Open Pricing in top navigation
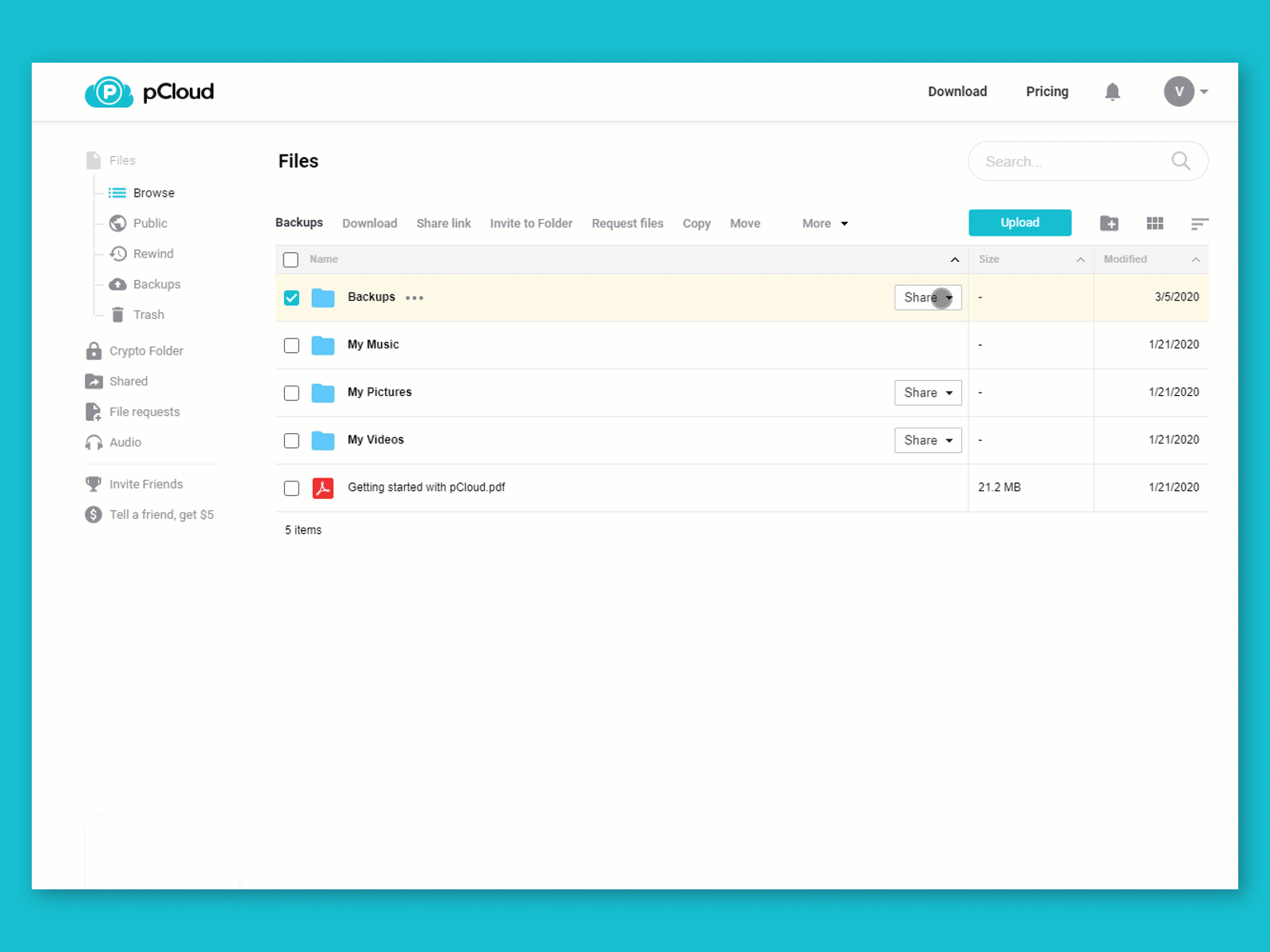The image size is (1270, 952). [x=1047, y=92]
